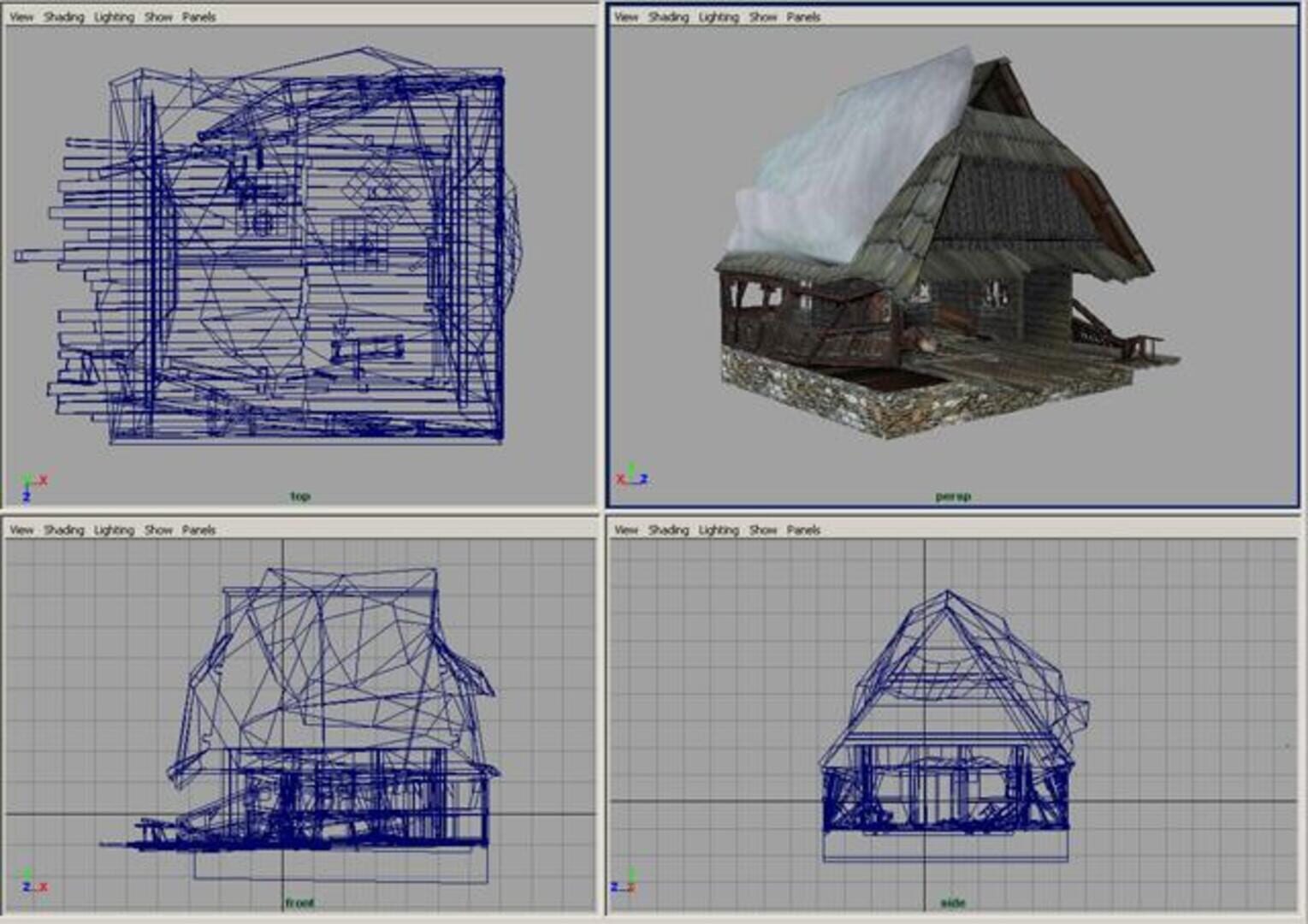Open View menu in the side panel
The height and width of the screenshot is (924, 1308).
pos(626,530)
